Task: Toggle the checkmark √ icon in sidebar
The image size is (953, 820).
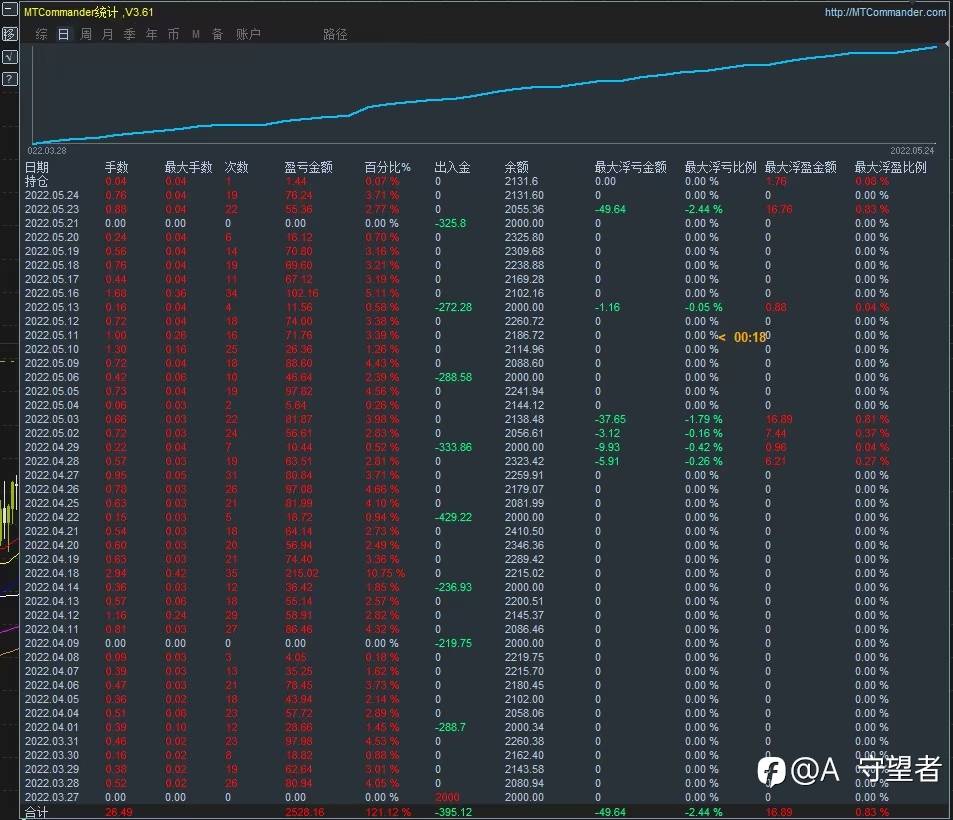Action: pyautogui.click(x=10, y=57)
